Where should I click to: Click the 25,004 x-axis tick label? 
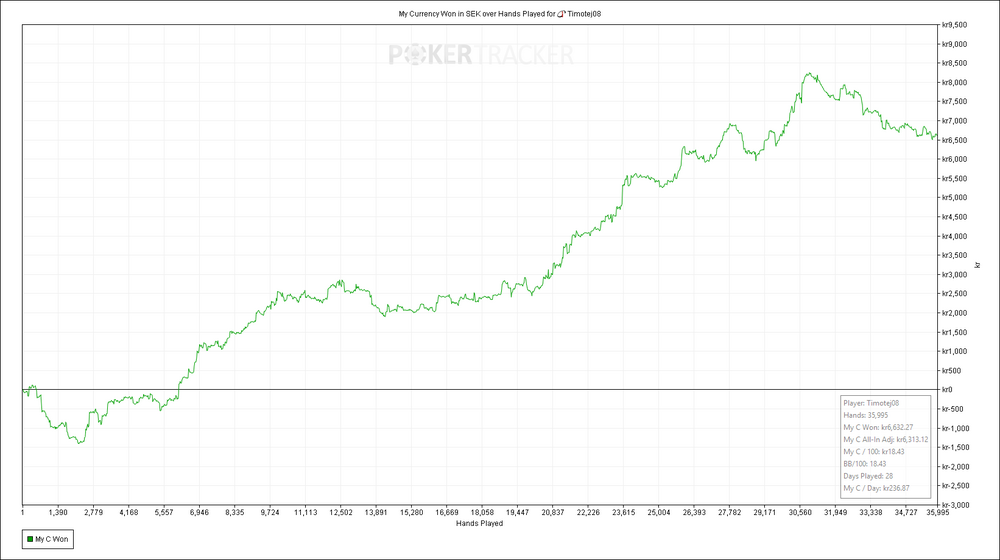[x=658, y=512]
